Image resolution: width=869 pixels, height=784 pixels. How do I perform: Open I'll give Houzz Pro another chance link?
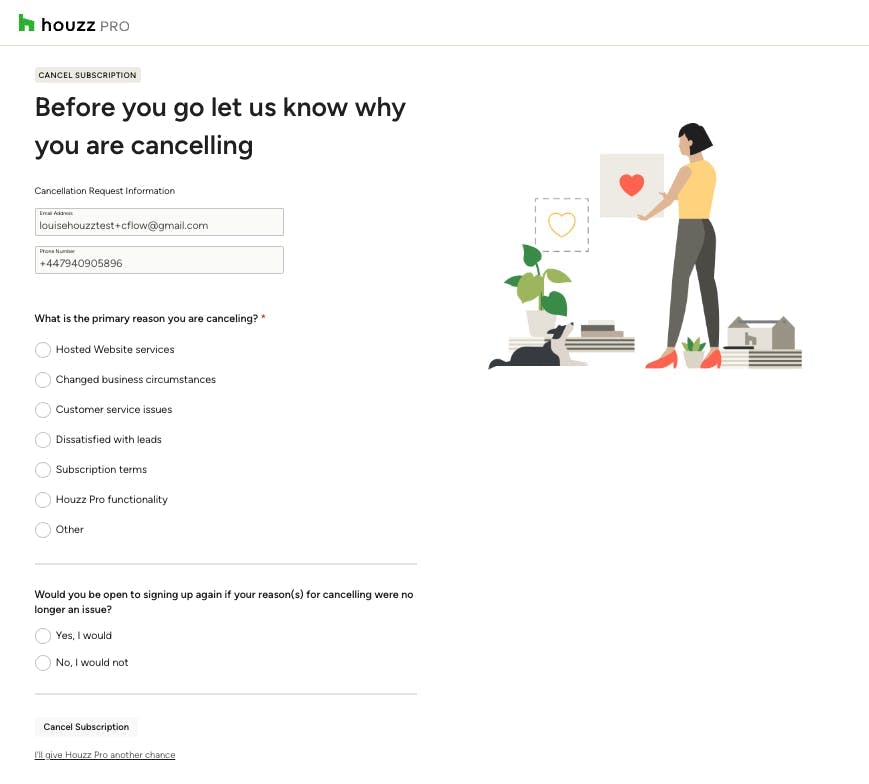pyautogui.click(x=105, y=755)
